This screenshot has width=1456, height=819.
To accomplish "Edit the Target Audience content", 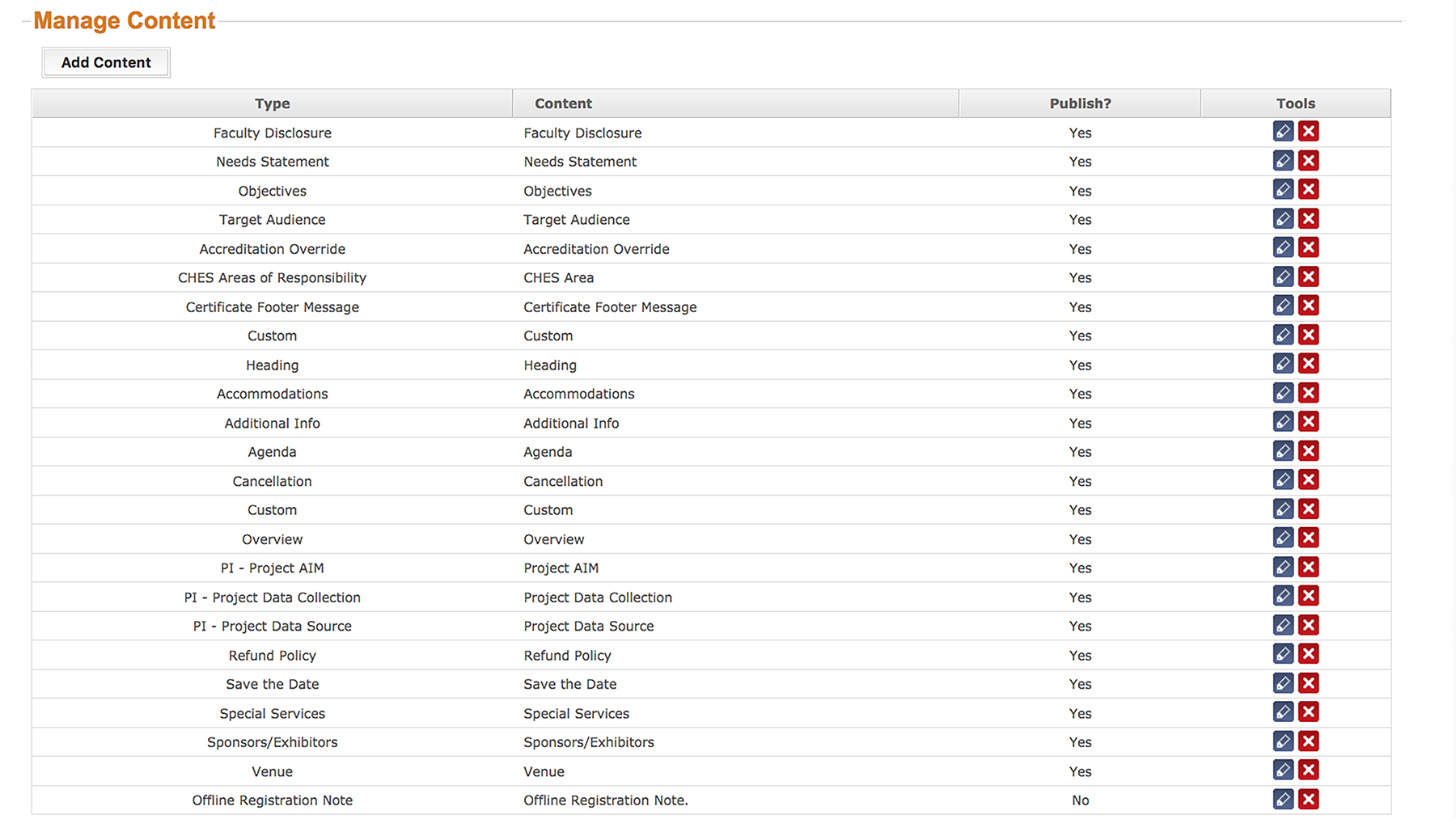I will [x=1283, y=219].
